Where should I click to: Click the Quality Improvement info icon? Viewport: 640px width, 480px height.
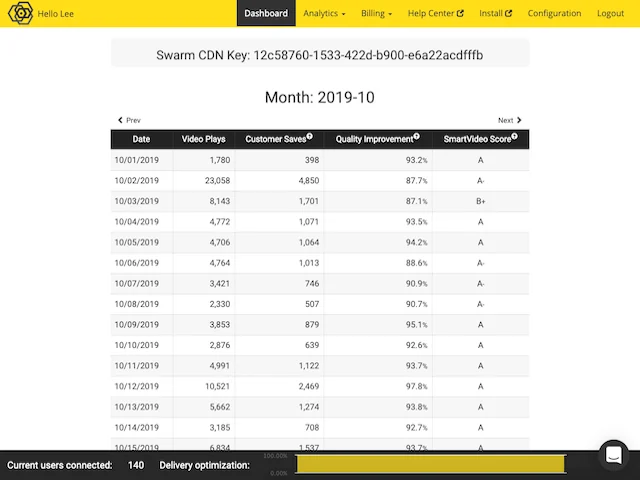click(417, 136)
